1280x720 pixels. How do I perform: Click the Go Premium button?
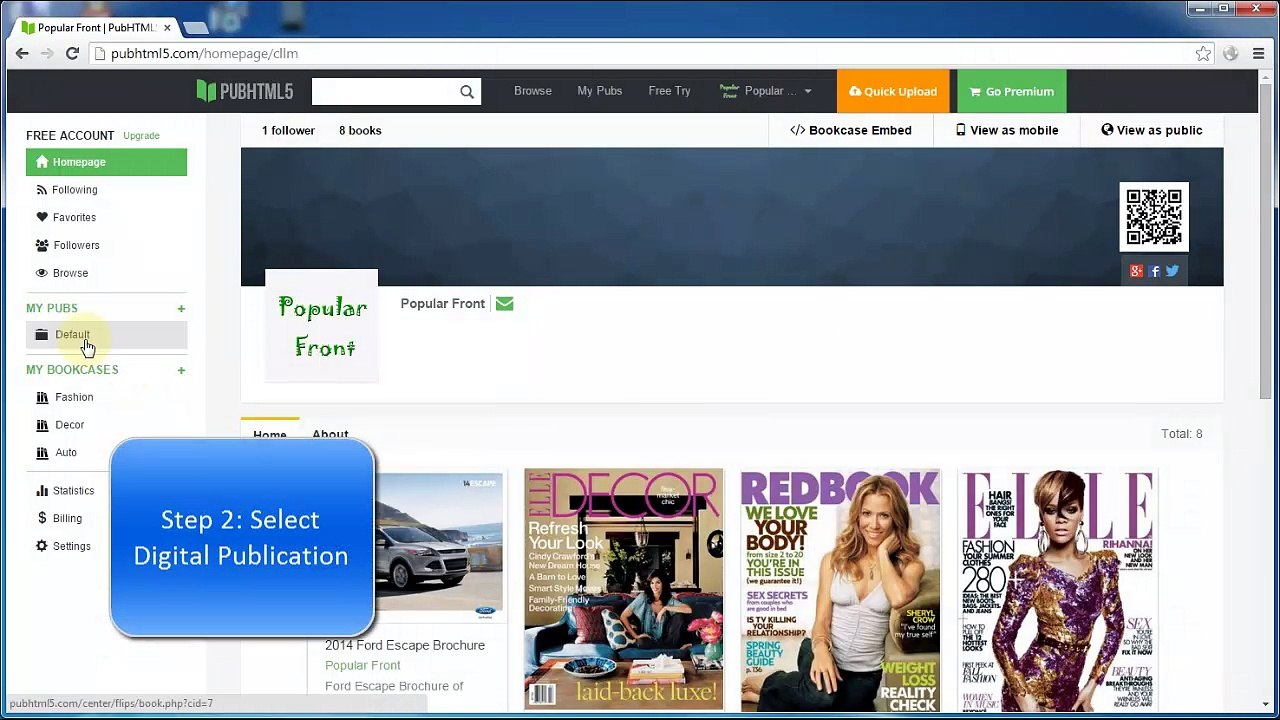pyautogui.click(x=1012, y=91)
